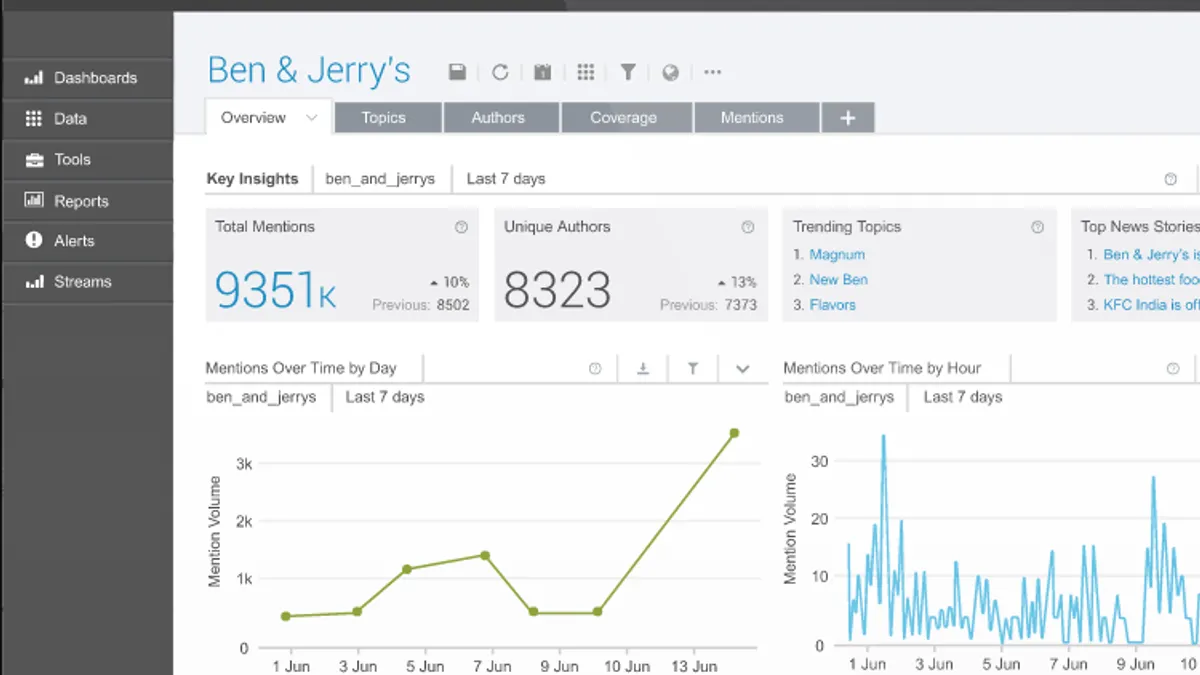Click help icon on Unique Authors card
Viewport: 1200px width, 675px height.
748,227
